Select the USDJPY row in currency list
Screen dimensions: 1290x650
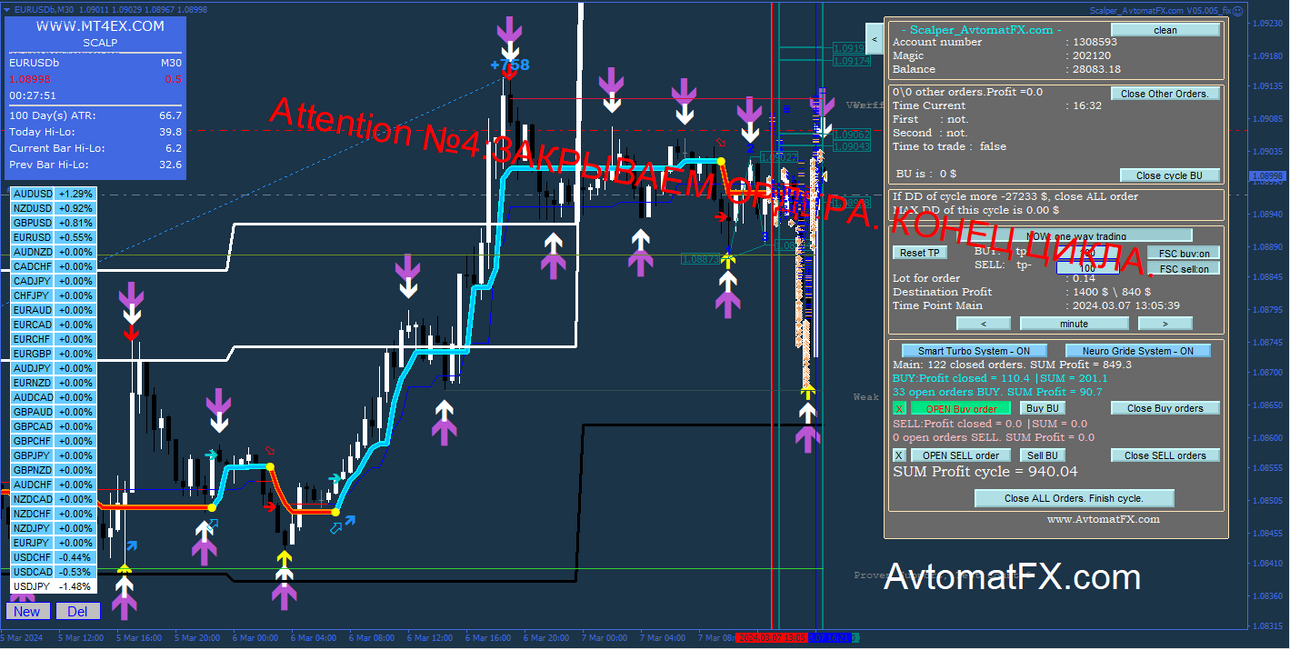click(x=53, y=585)
